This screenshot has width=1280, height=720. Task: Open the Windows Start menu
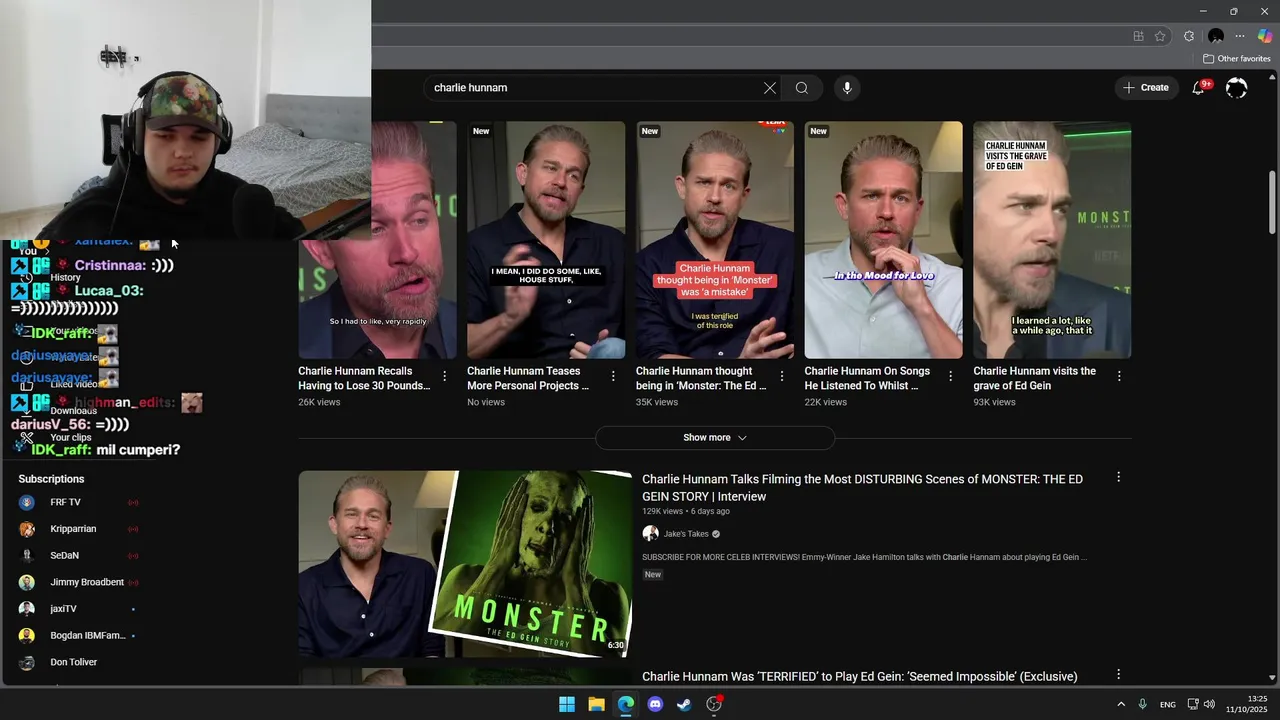pyautogui.click(x=567, y=704)
